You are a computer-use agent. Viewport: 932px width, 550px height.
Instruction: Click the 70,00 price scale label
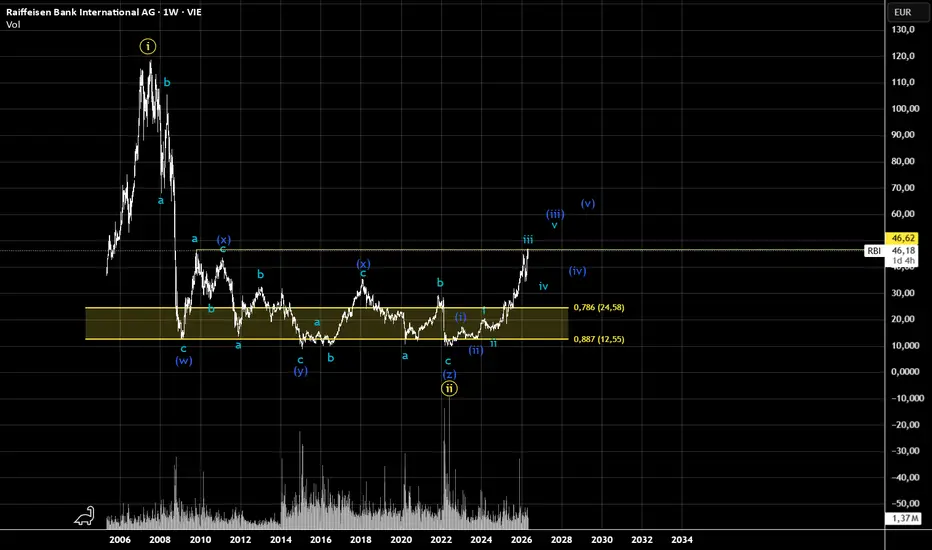(903, 187)
